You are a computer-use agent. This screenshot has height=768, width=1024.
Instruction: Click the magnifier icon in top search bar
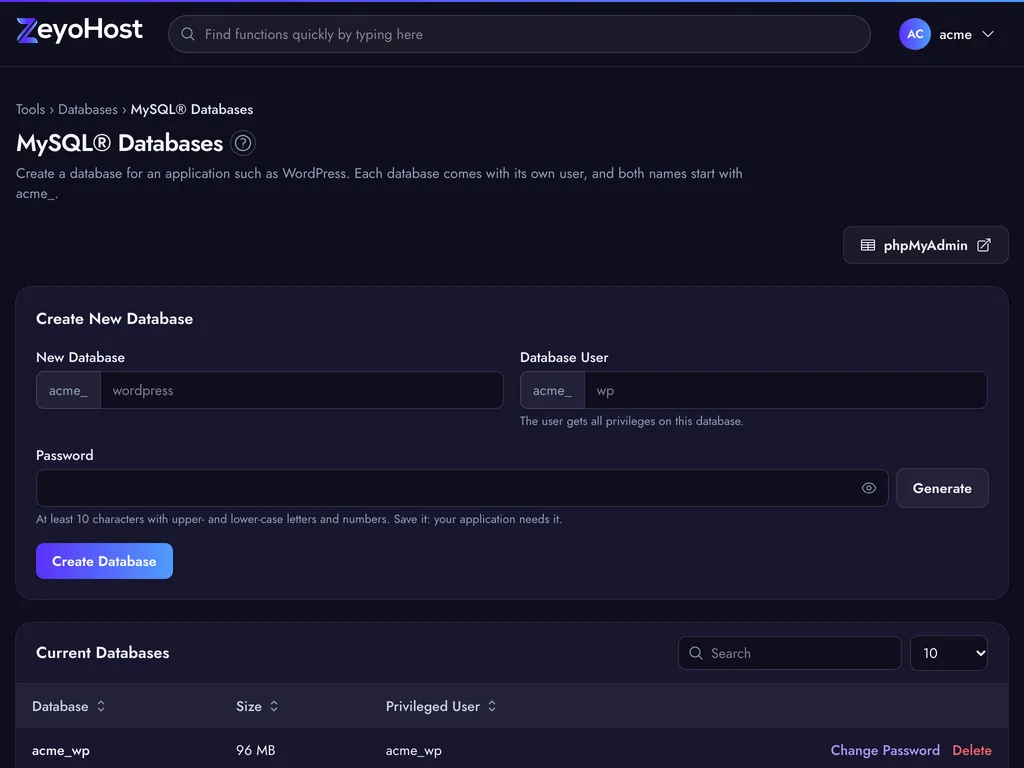tap(188, 34)
